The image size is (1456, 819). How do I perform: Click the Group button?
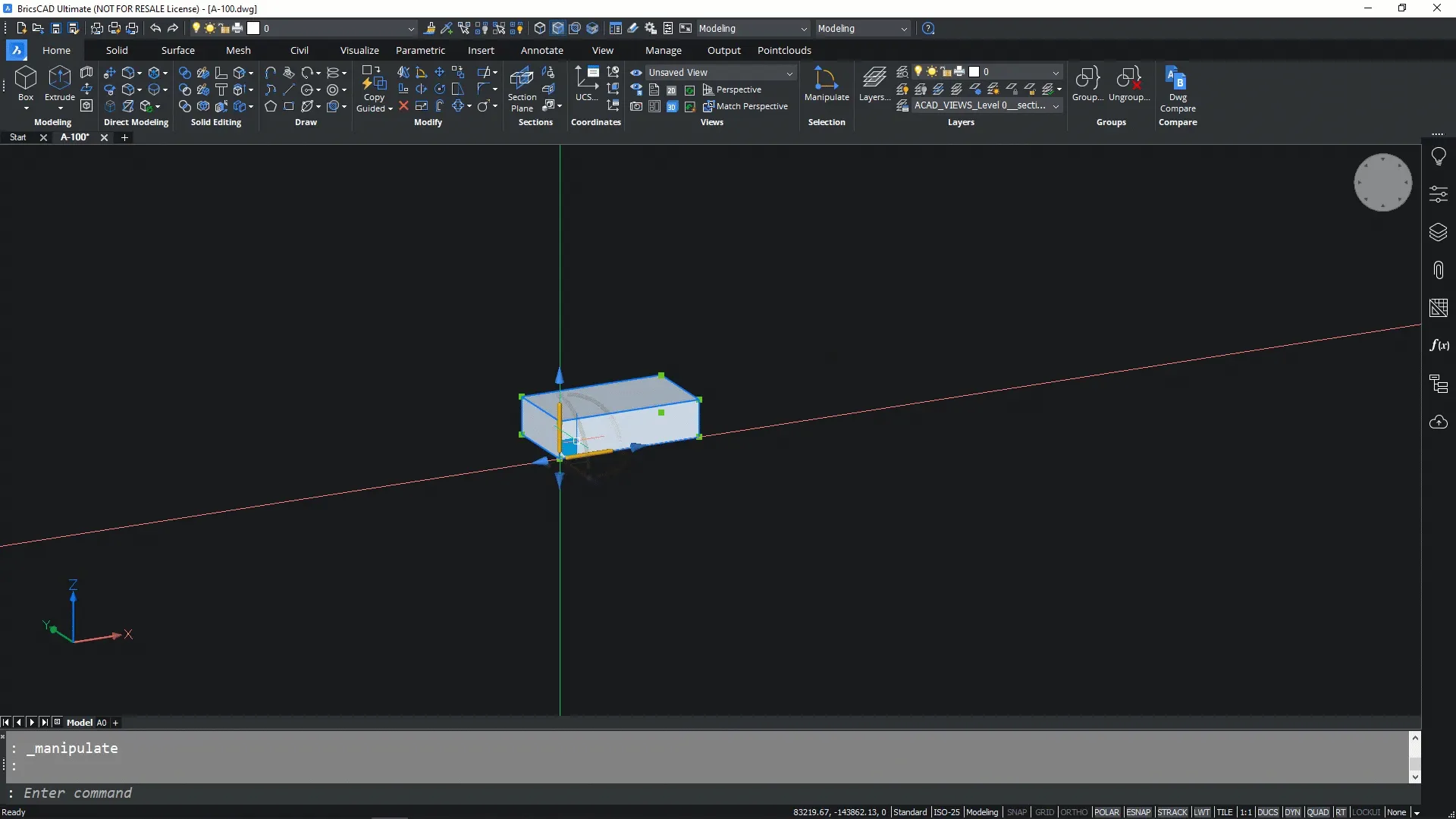1087,79
